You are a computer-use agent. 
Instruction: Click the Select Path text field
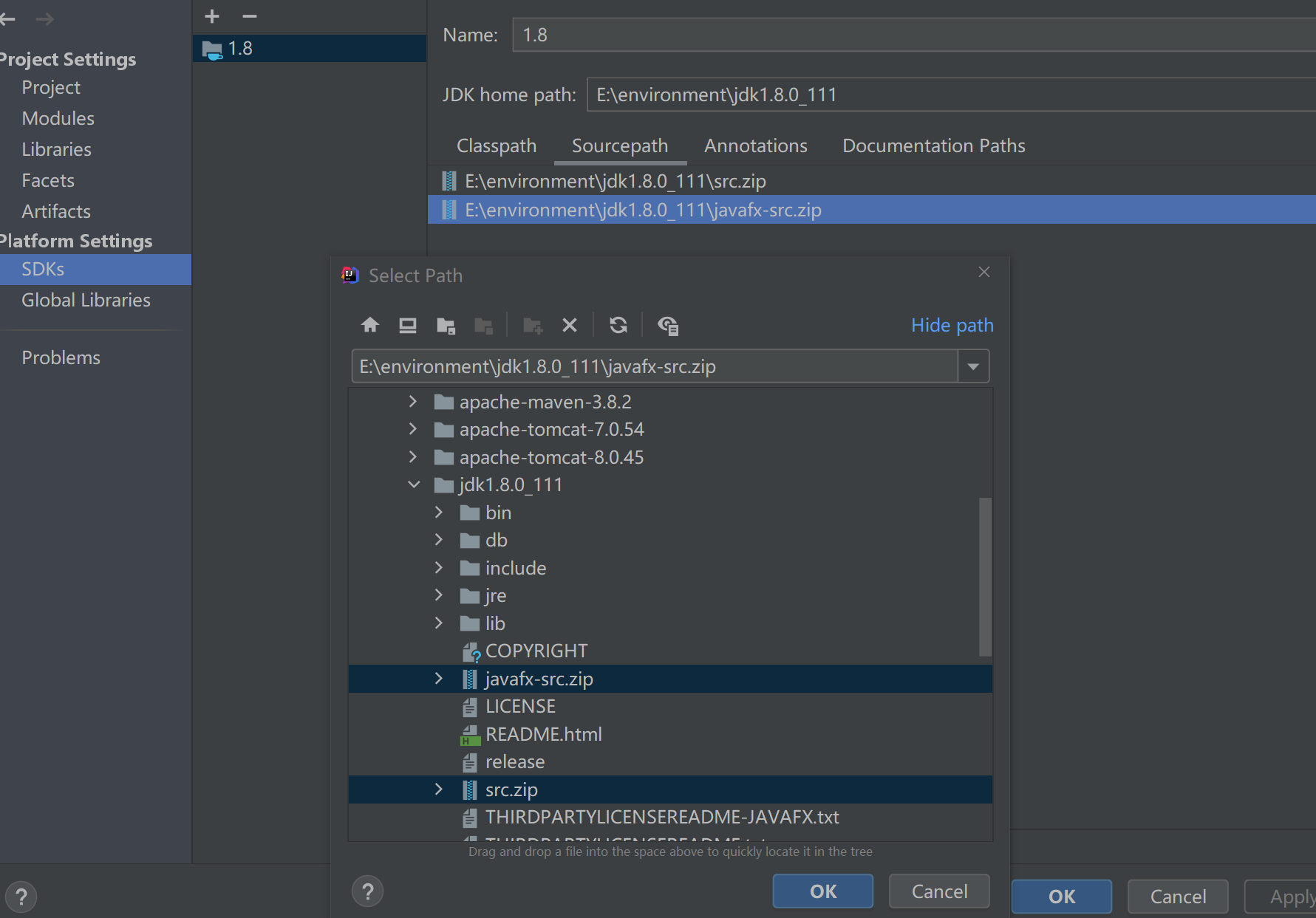point(655,366)
